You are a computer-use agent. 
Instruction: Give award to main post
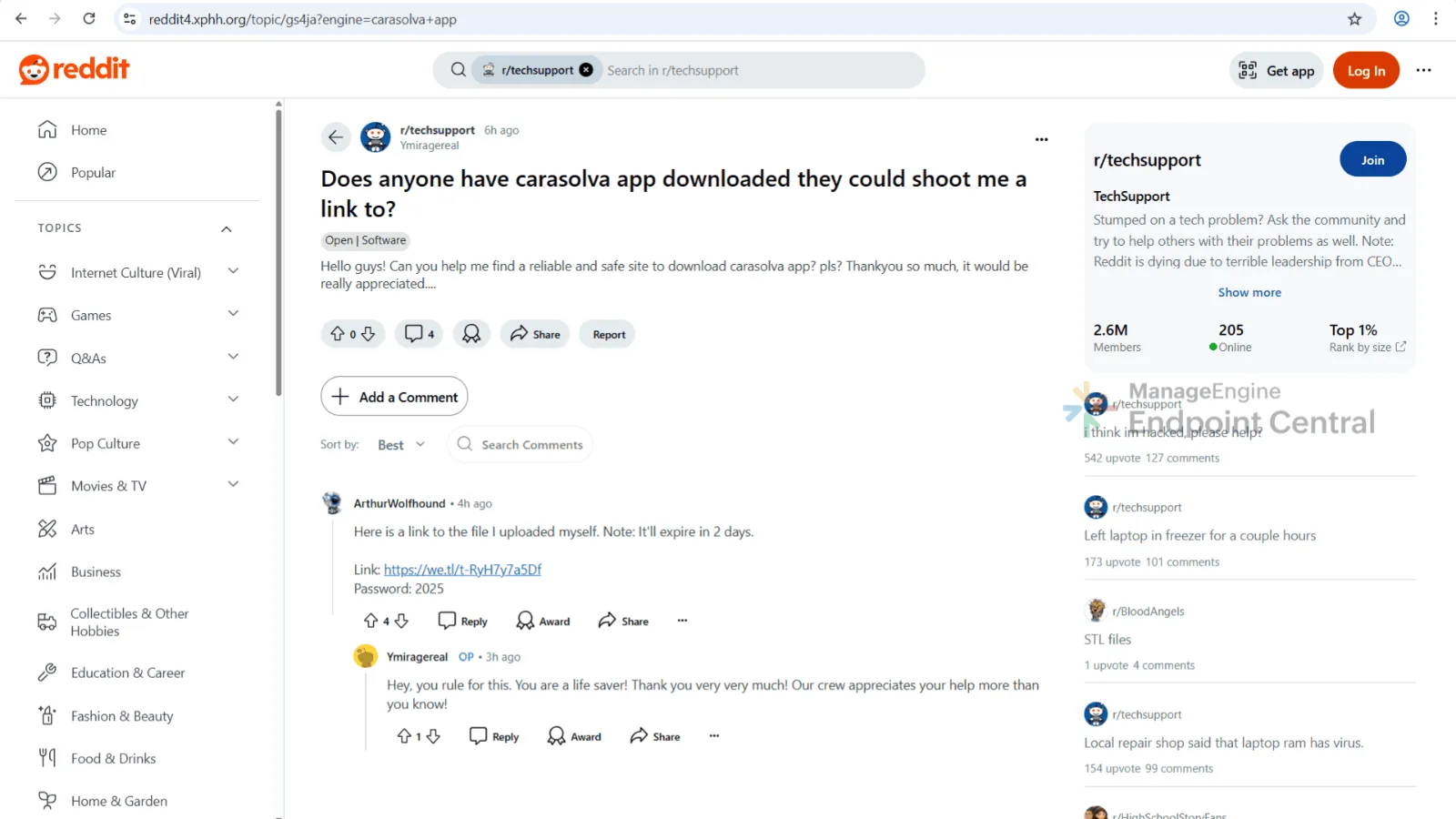click(x=471, y=334)
